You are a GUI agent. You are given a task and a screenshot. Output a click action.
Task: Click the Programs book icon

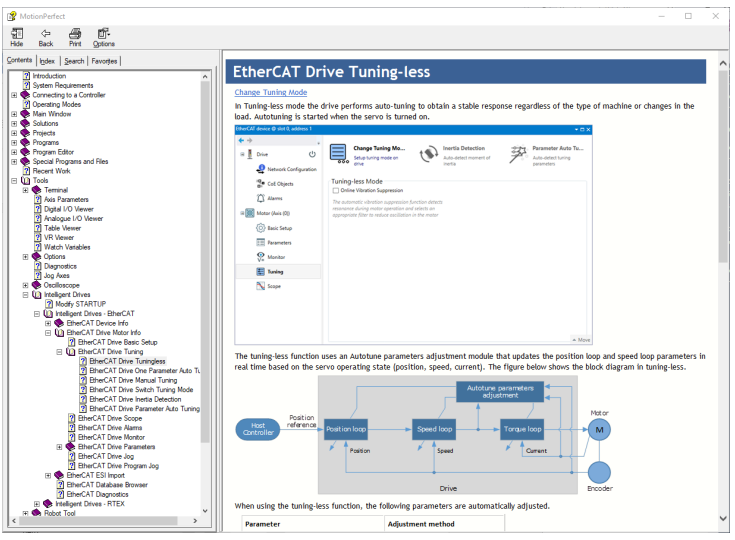[x=25, y=142]
